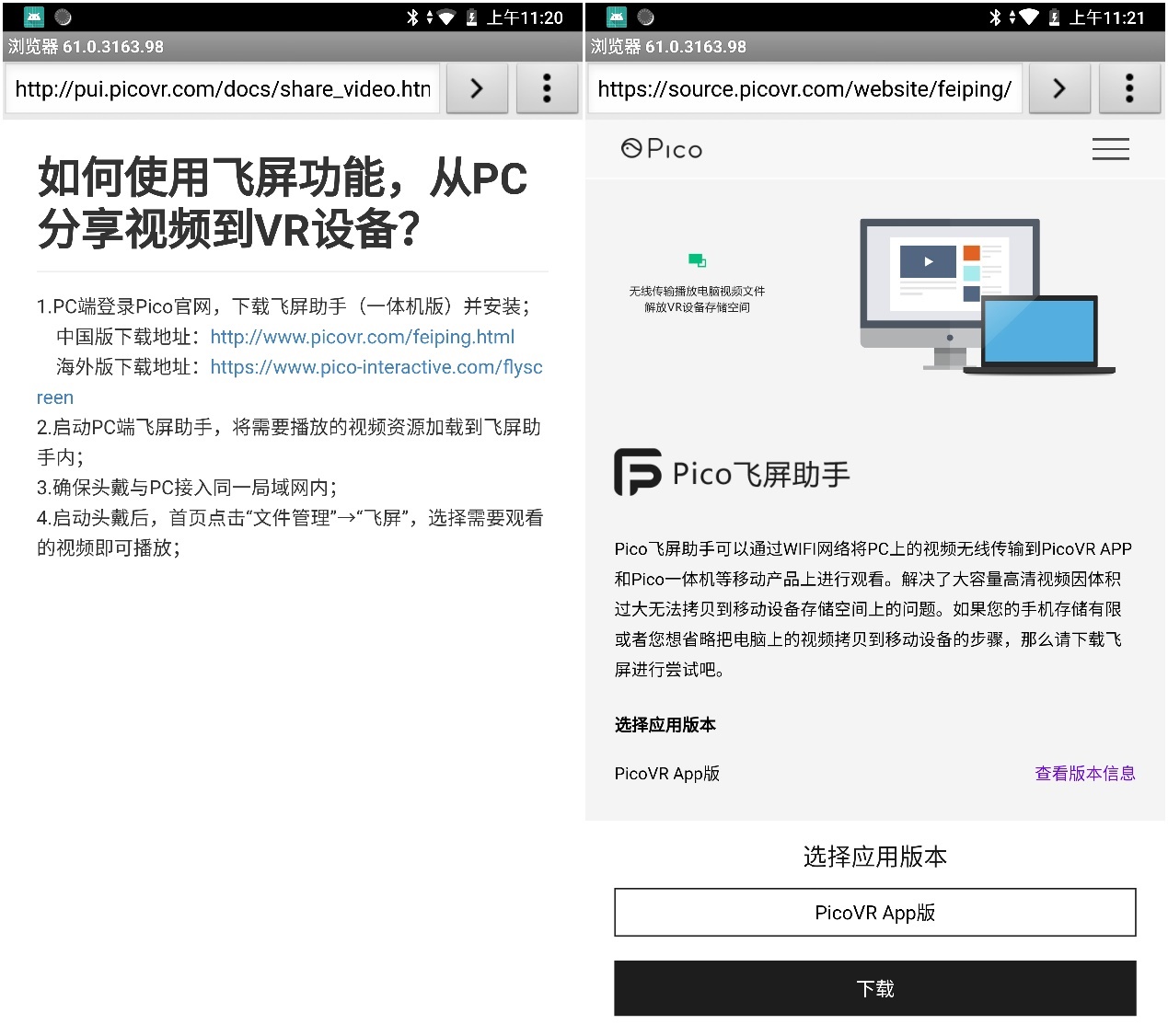Tap the battery icon in right status bar
The height and width of the screenshot is (1036, 1168).
point(1054,17)
